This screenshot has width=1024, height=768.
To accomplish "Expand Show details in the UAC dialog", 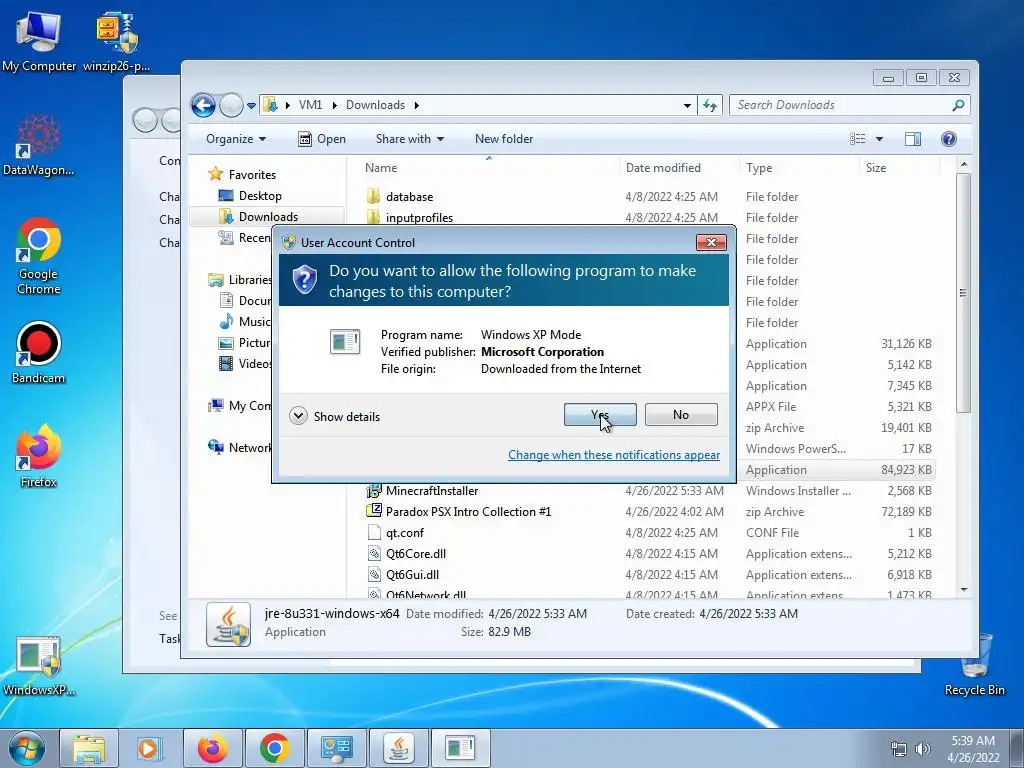I will [334, 416].
